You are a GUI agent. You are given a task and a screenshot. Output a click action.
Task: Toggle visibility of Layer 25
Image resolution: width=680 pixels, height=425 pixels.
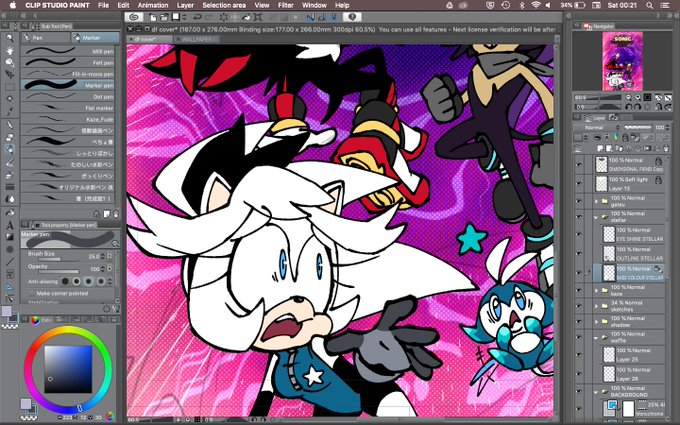point(579,354)
